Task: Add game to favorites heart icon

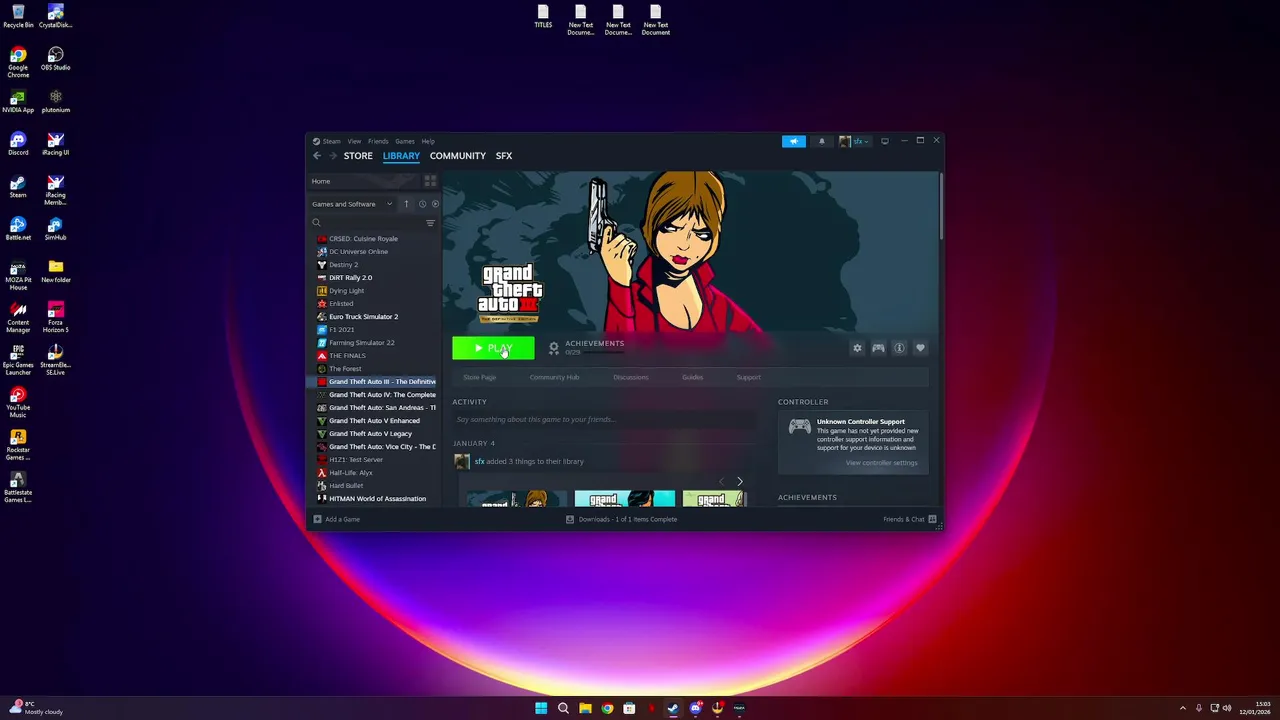Action: 920,348
